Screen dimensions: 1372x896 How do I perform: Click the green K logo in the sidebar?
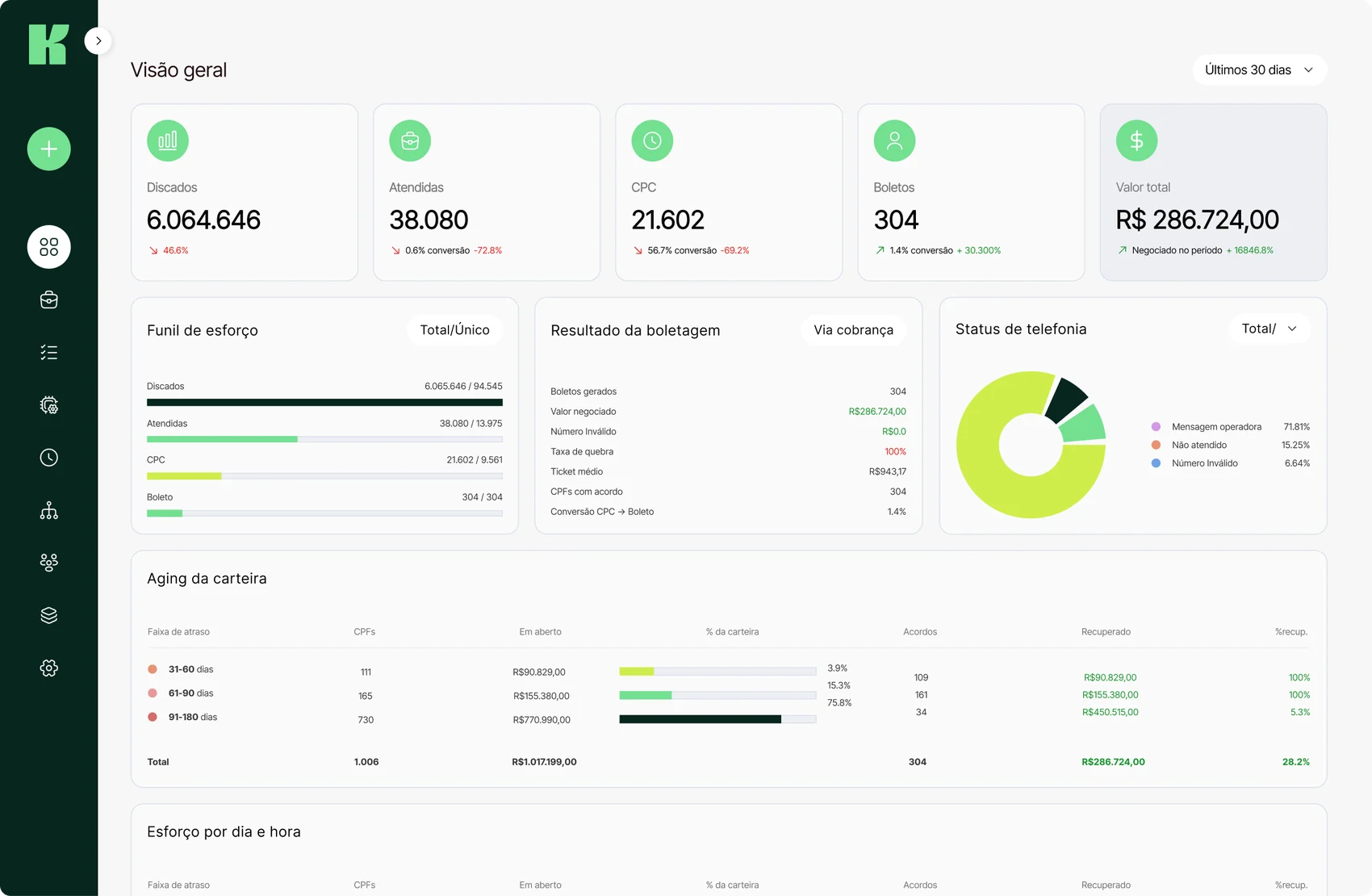48,44
